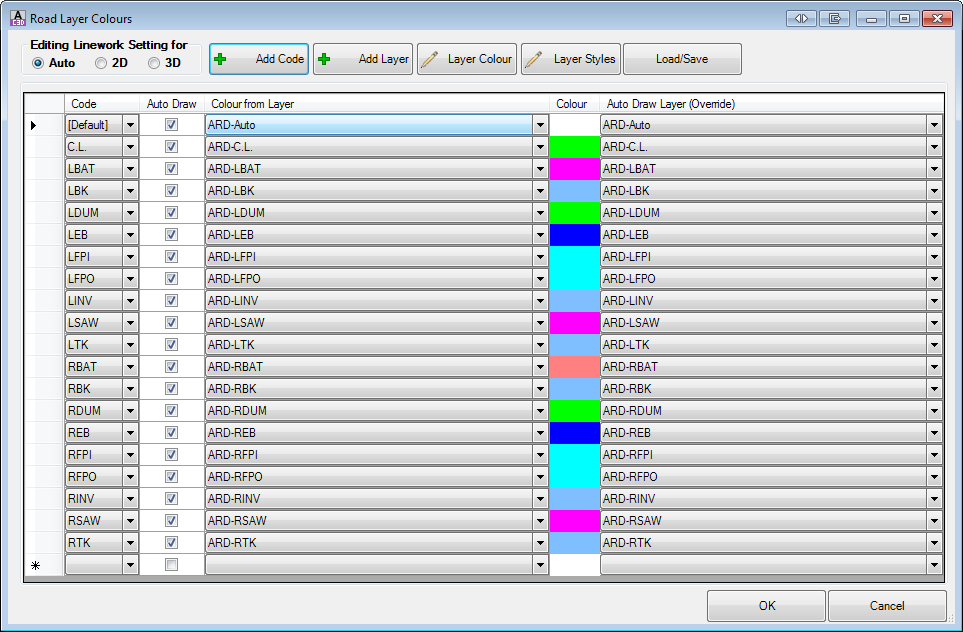Toggle Auto Draw checkbox in RFPO row

[x=171, y=477]
